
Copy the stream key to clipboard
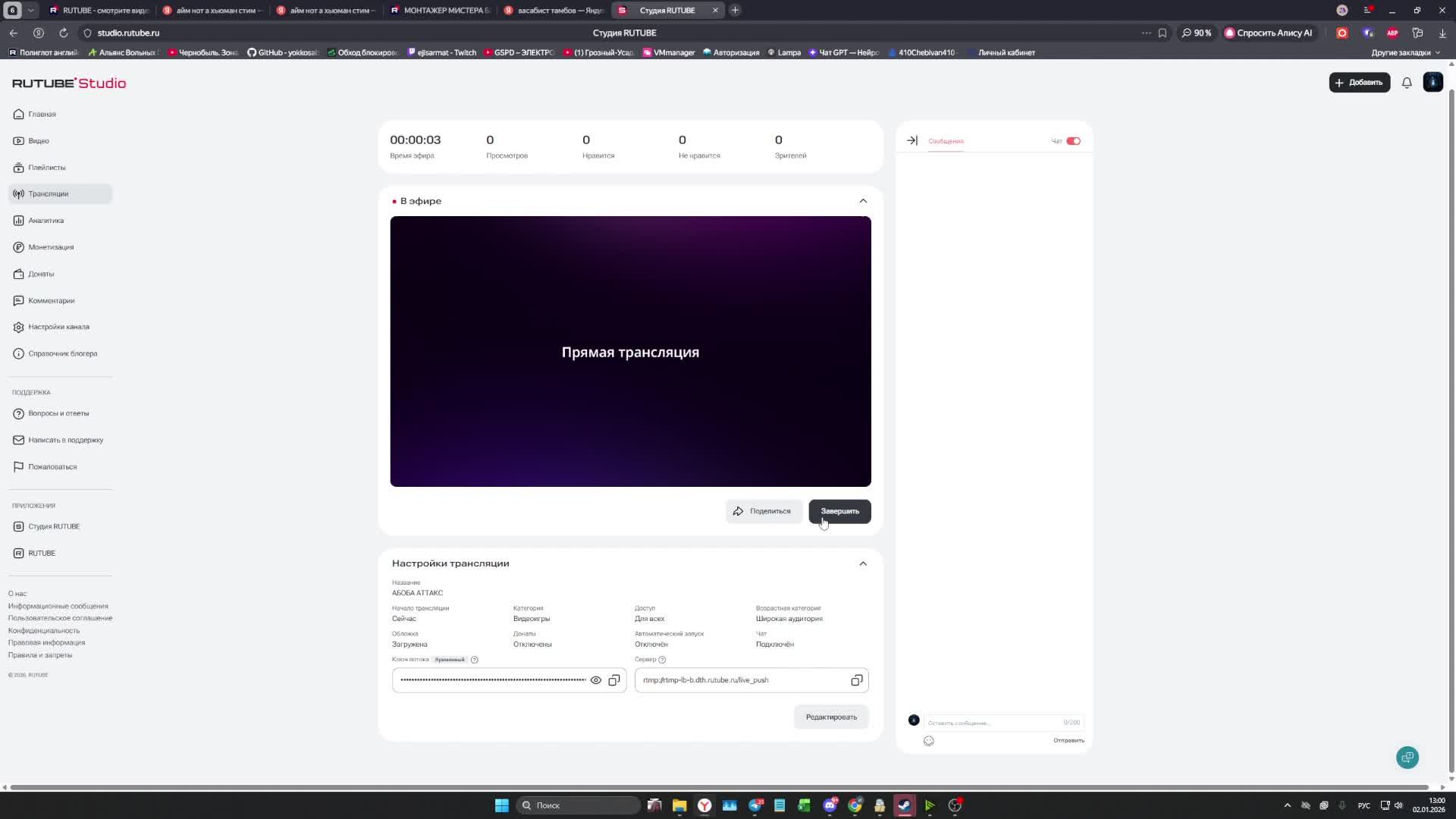614,680
